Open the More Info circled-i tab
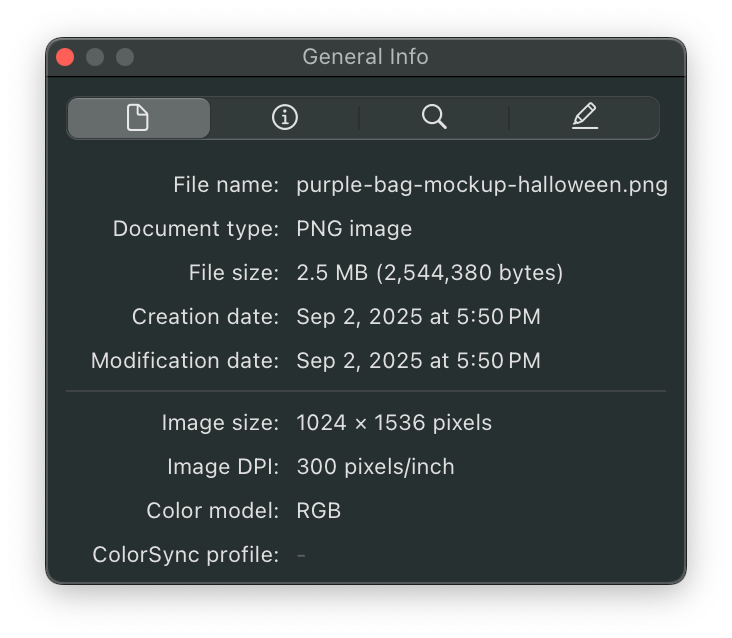Image resolution: width=732 pixels, height=638 pixels. click(x=285, y=118)
